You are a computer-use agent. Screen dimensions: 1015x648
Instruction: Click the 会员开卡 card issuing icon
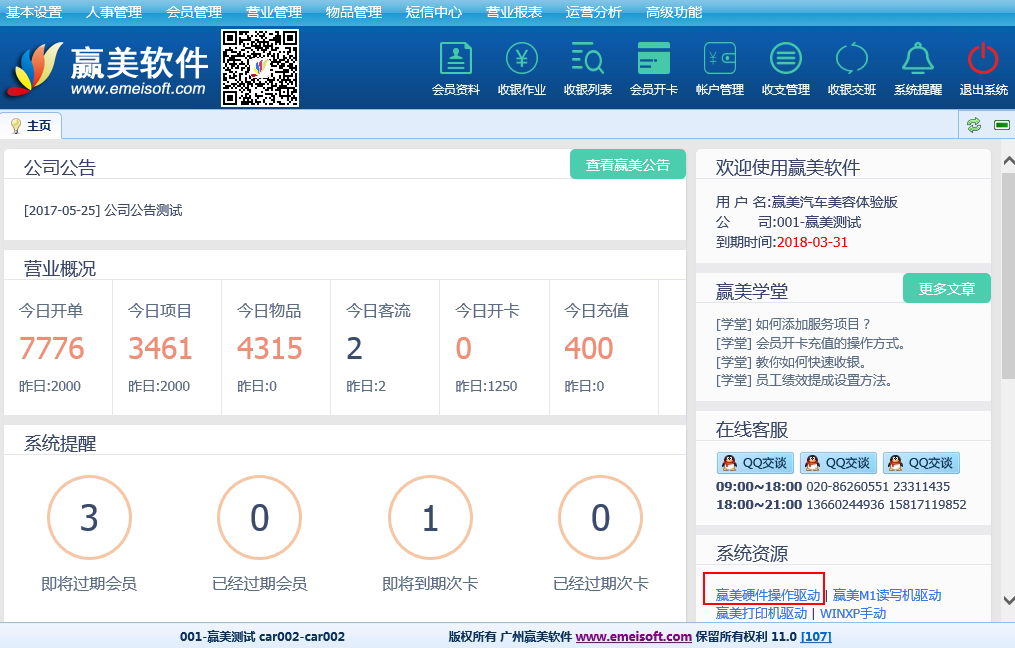[654, 60]
